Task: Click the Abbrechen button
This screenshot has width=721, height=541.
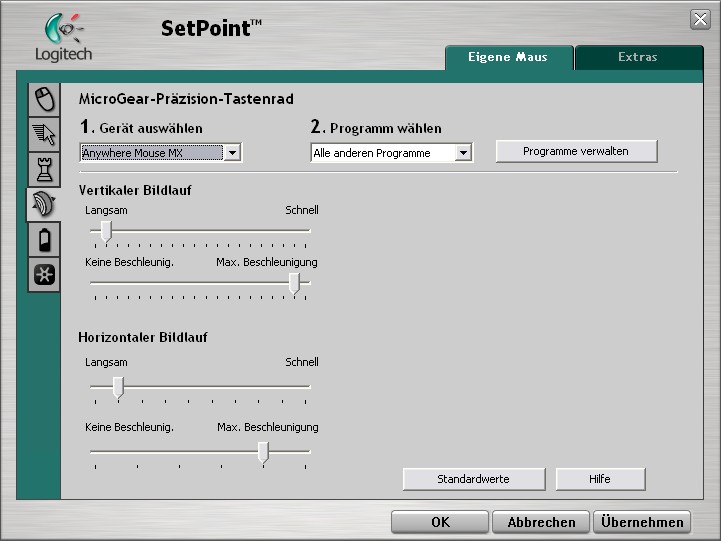Action: 541,522
